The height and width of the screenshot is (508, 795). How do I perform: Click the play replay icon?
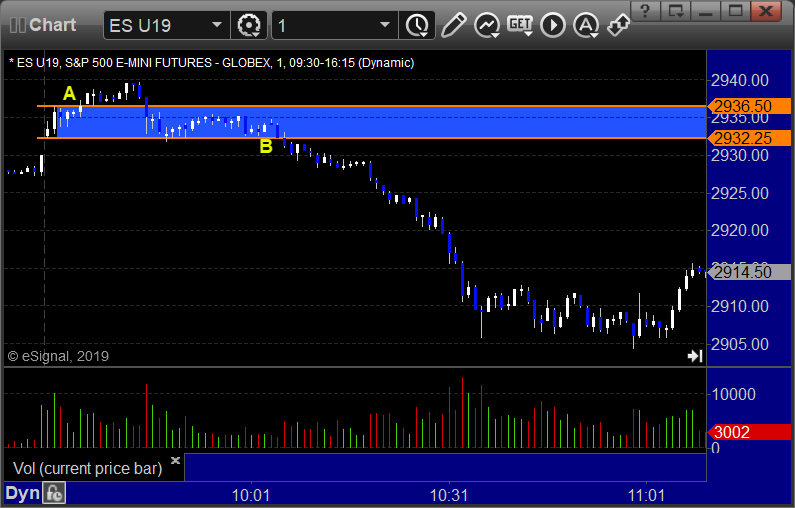pyautogui.click(x=553, y=25)
